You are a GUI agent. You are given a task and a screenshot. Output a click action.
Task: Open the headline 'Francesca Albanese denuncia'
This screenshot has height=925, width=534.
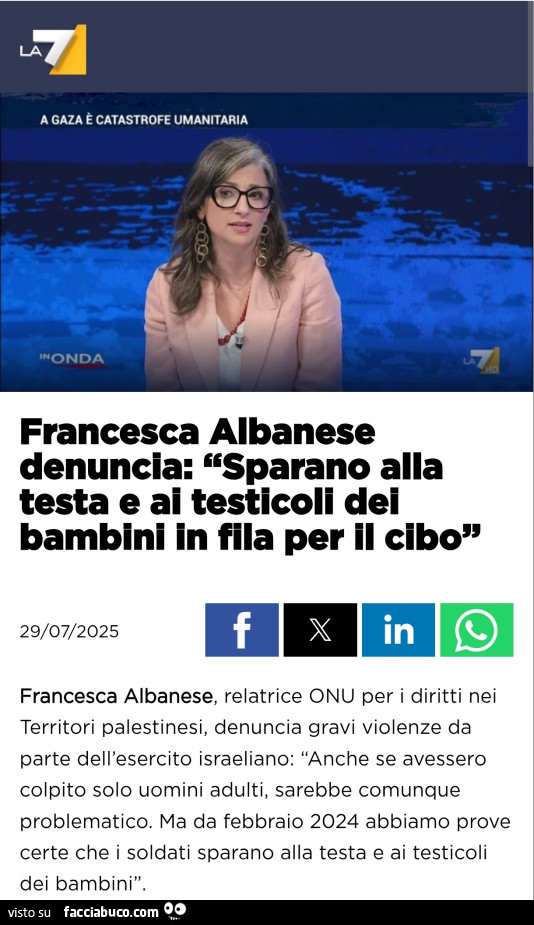tap(250, 484)
